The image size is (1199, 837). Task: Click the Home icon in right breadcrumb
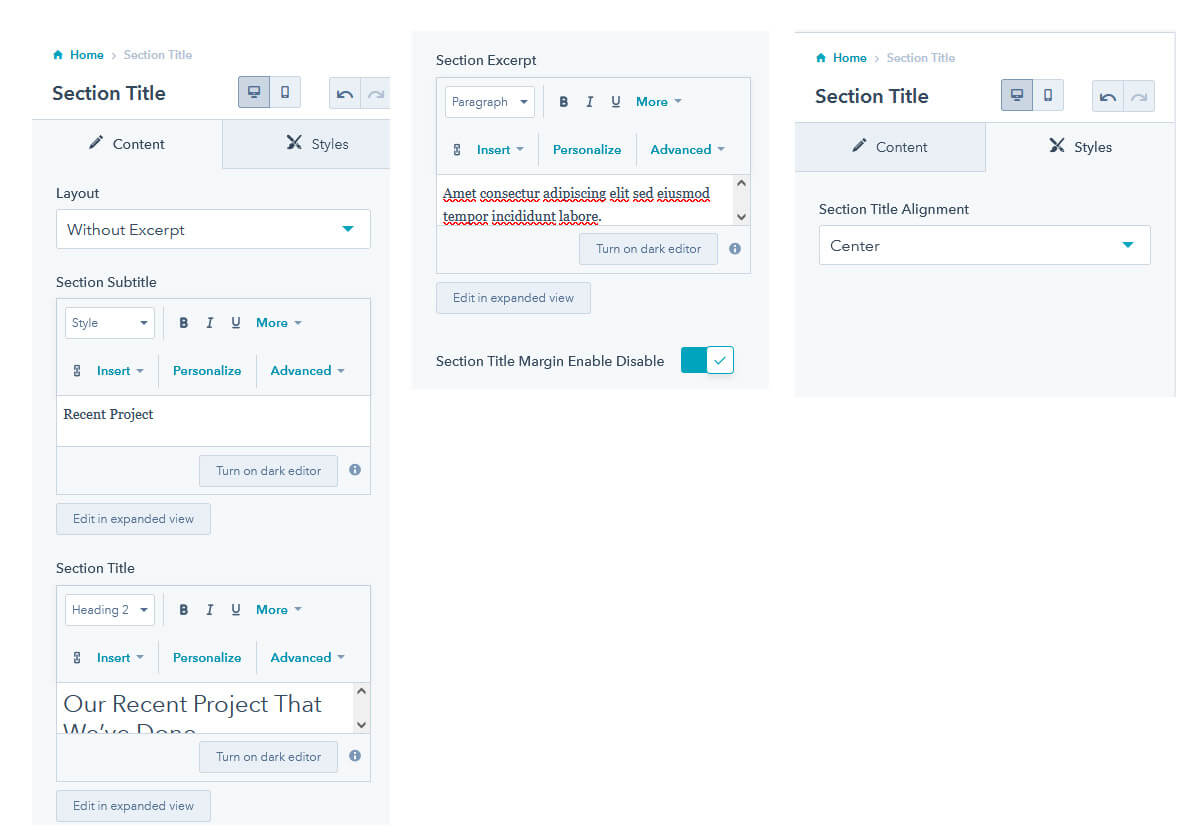821,58
